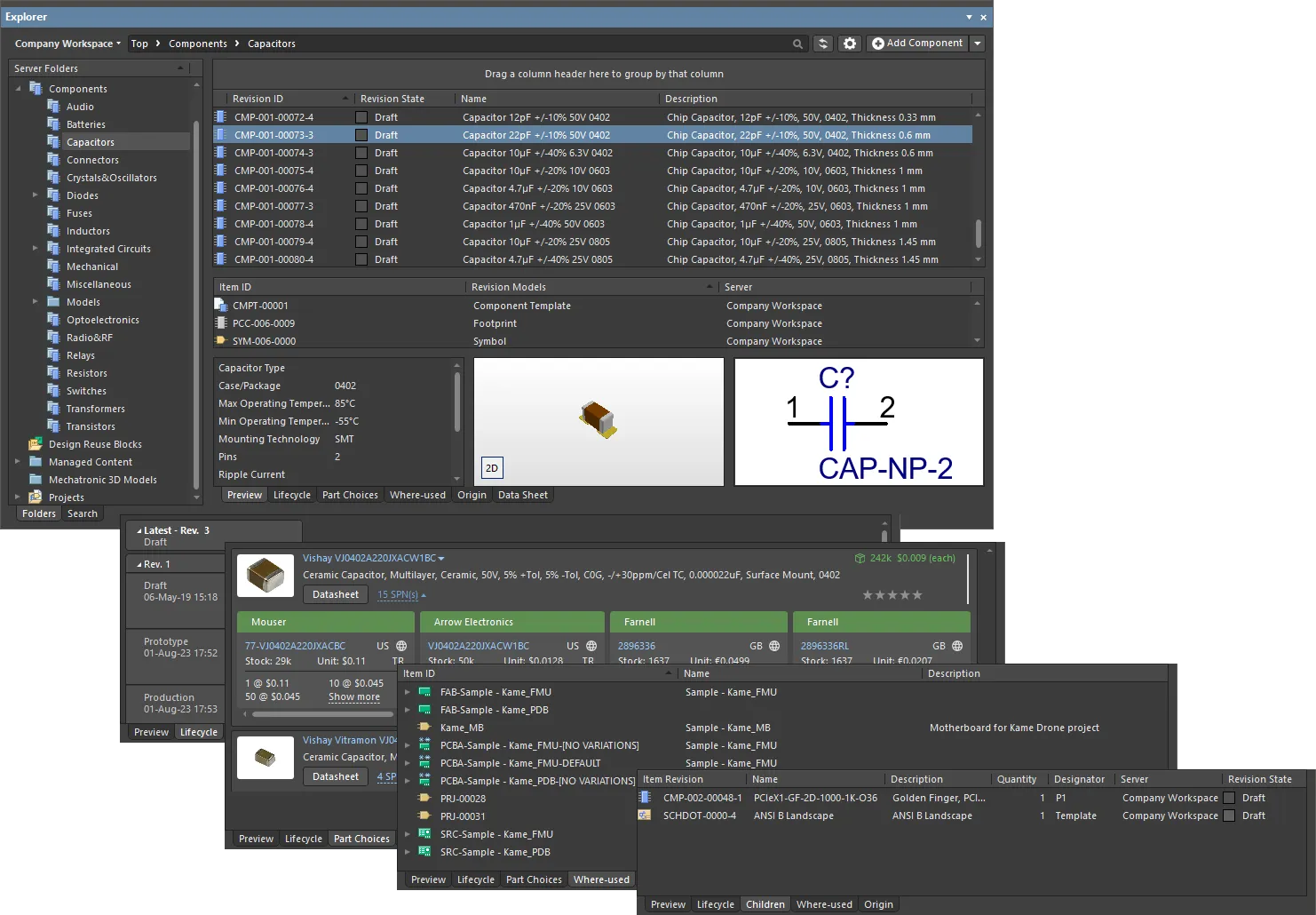The height and width of the screenshot is (915, 1316).
Task: Click the Design Reuse Blocks icon in sidebar
Action: click(x=34, y=443)
